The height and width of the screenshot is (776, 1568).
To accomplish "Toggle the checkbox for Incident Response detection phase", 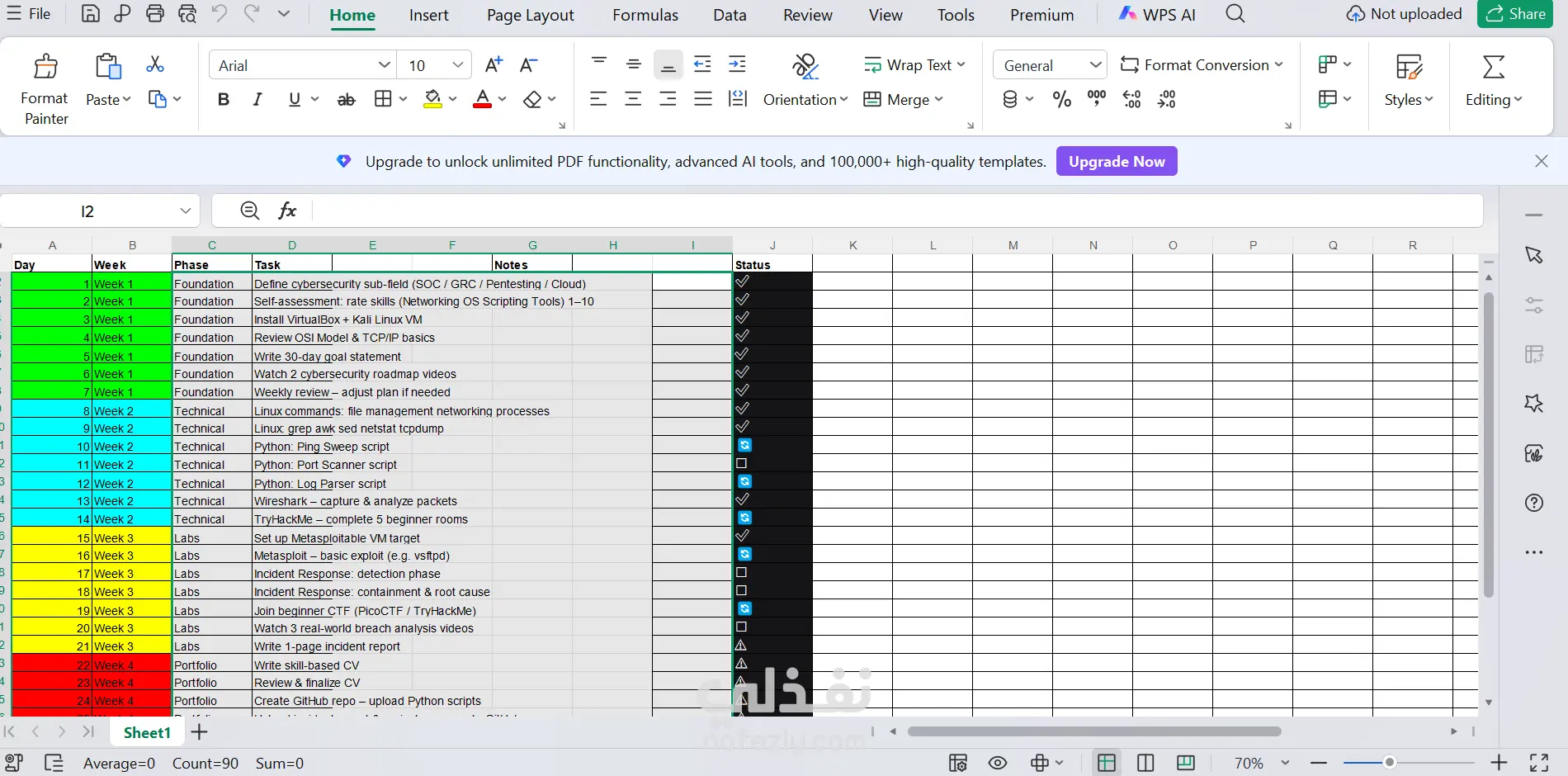I will (x=741, y=573).
